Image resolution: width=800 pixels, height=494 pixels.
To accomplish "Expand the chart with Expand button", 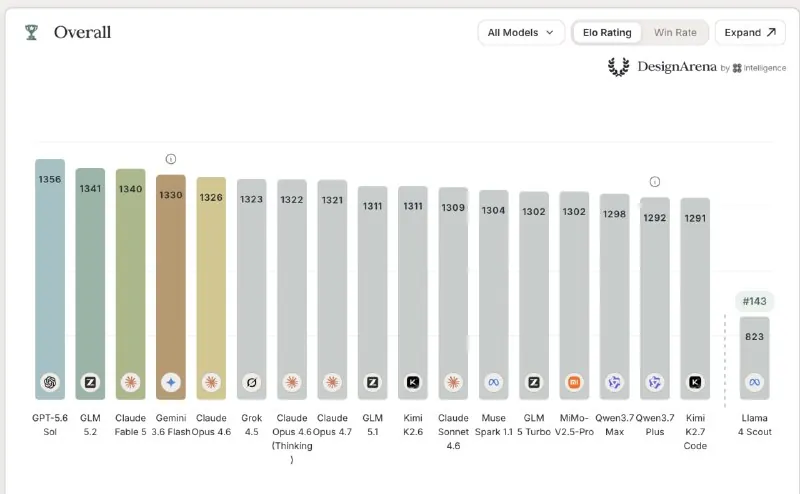I will [750, 33].
